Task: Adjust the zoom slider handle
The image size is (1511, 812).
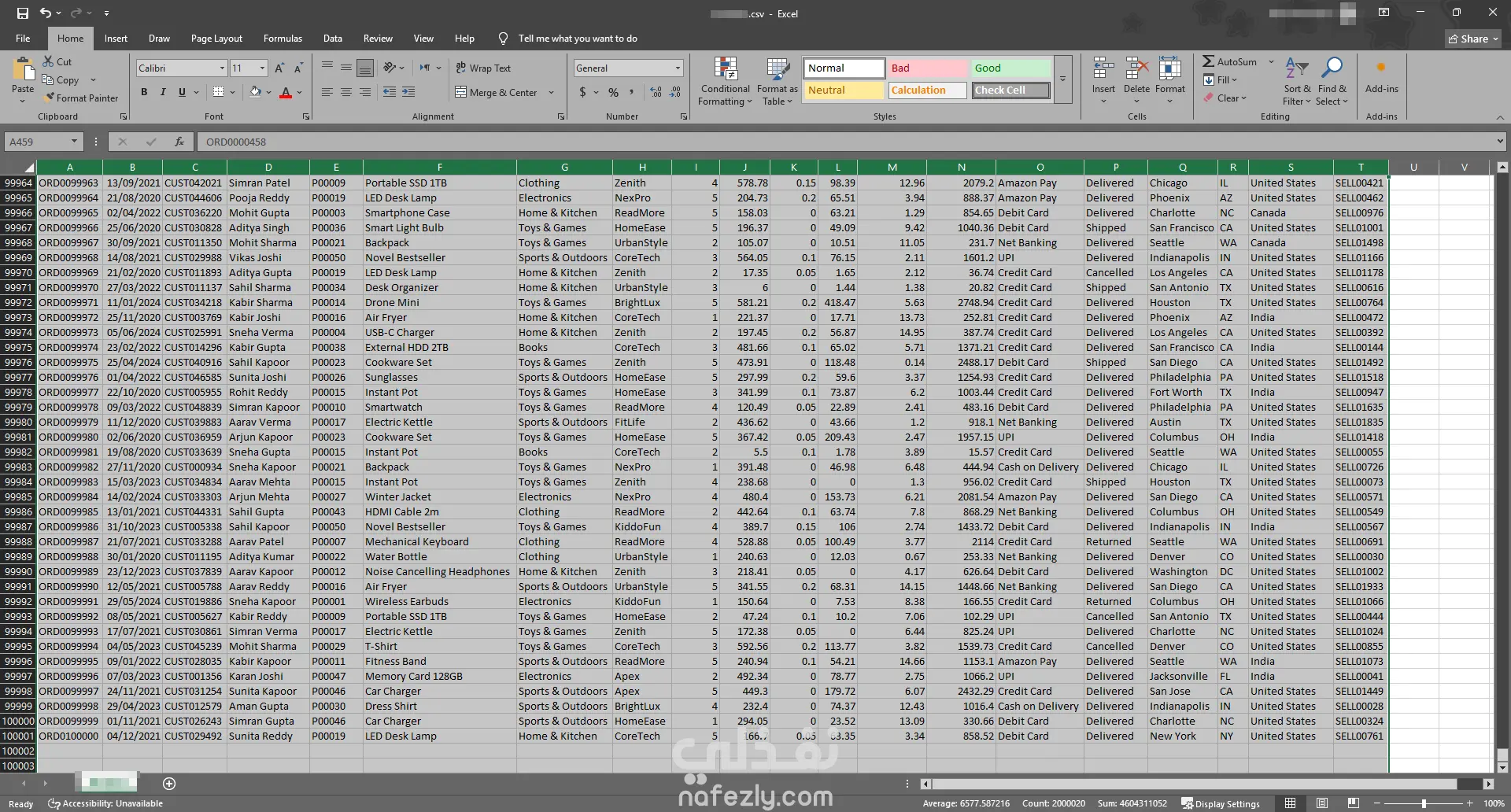Action: click(1424, 803)
